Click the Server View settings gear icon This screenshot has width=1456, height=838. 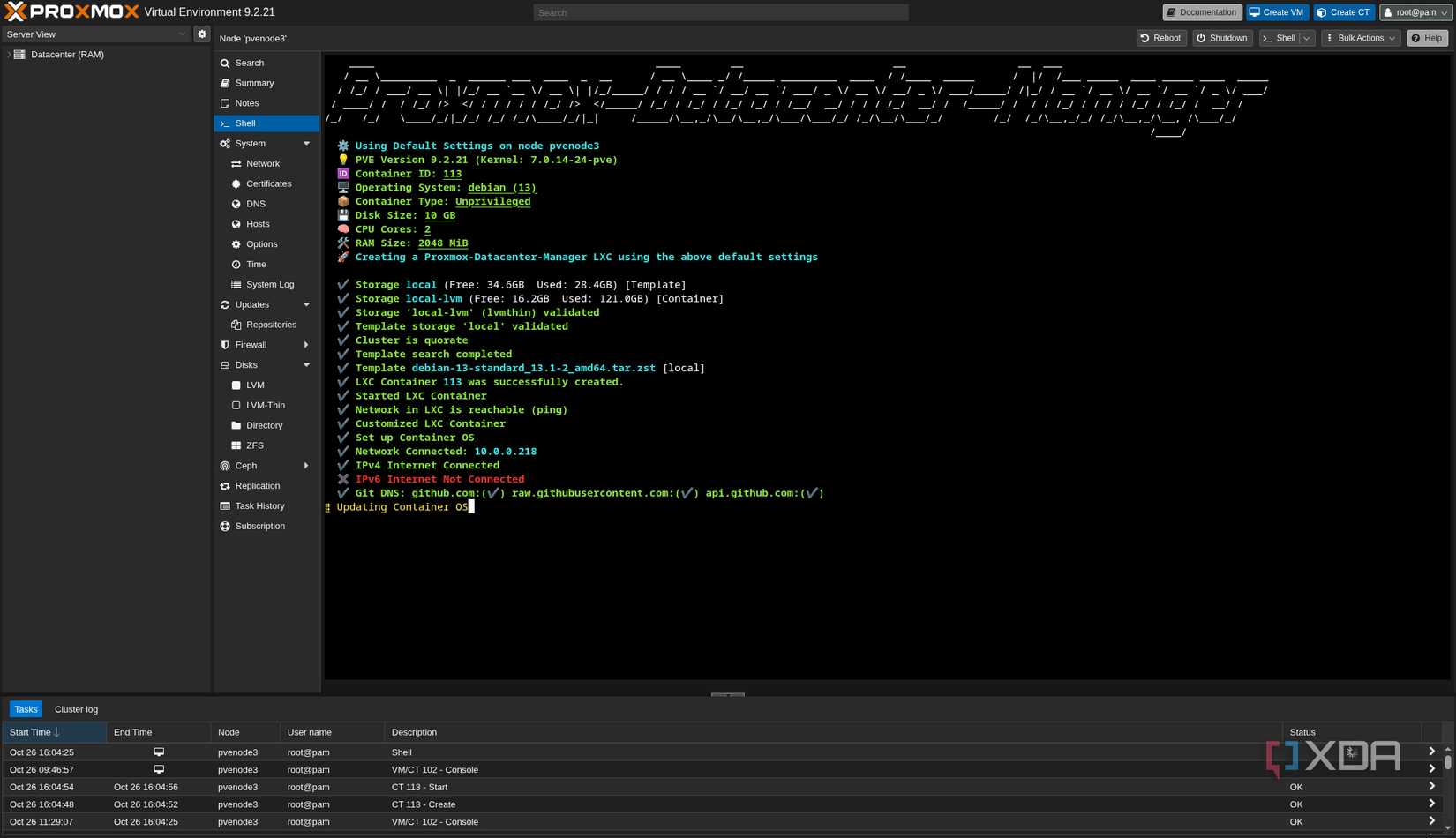click(x=202, y=34)
